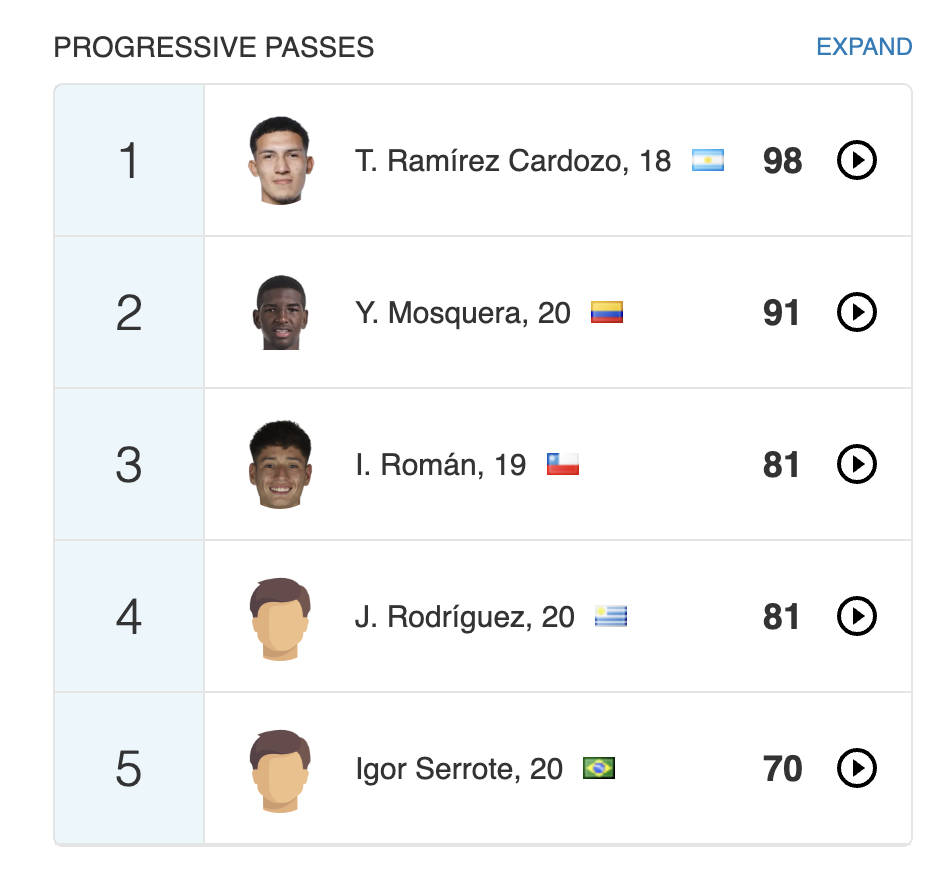Click J. Rodríguez's placeholder avatar
This screenshot has height=876, width=947.
[x=280, y=617]
